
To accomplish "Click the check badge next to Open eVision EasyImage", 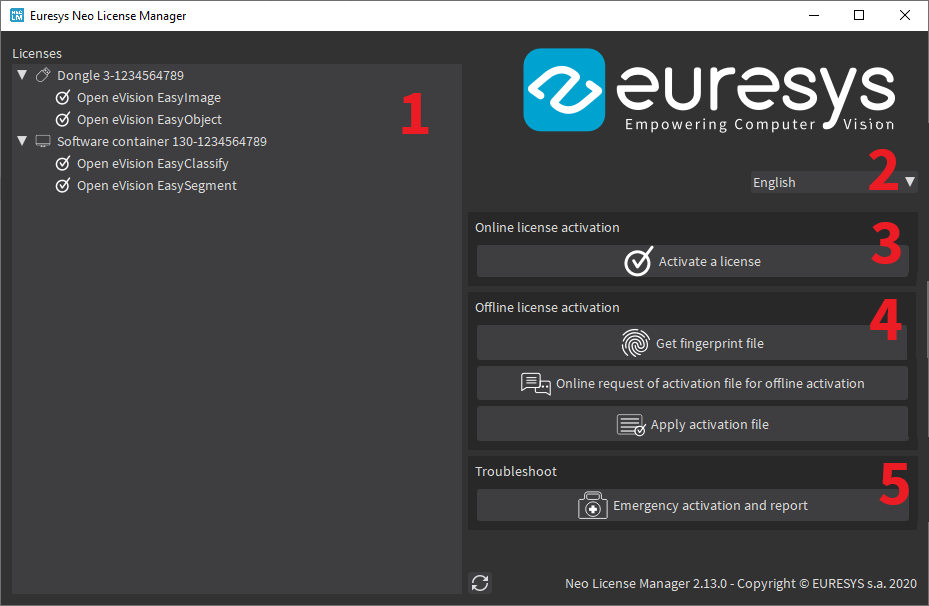I will pyautogui.click(x=62, y=97).
